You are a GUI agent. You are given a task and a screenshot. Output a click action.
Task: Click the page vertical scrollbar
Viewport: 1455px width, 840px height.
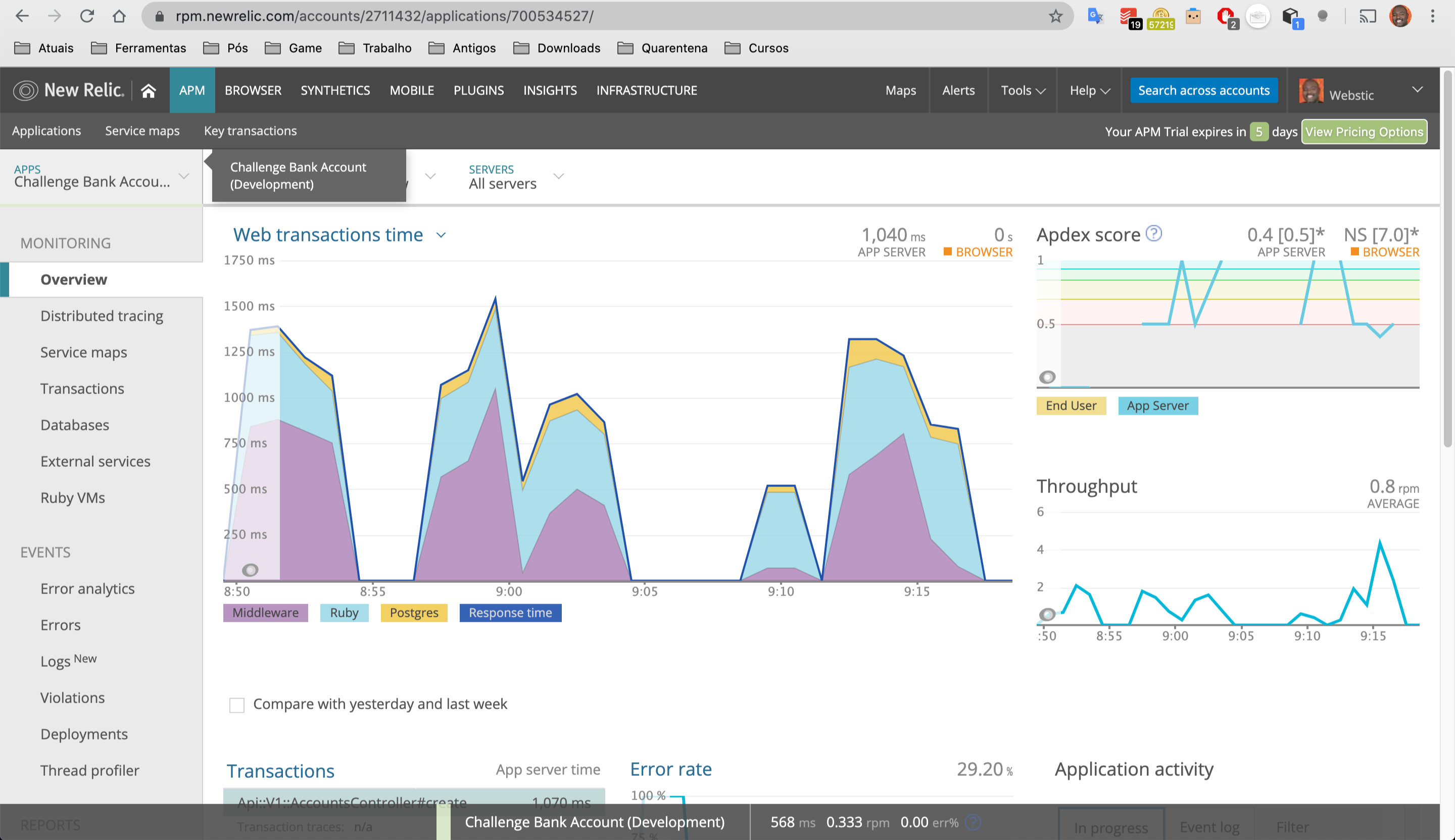[1447, 260]
